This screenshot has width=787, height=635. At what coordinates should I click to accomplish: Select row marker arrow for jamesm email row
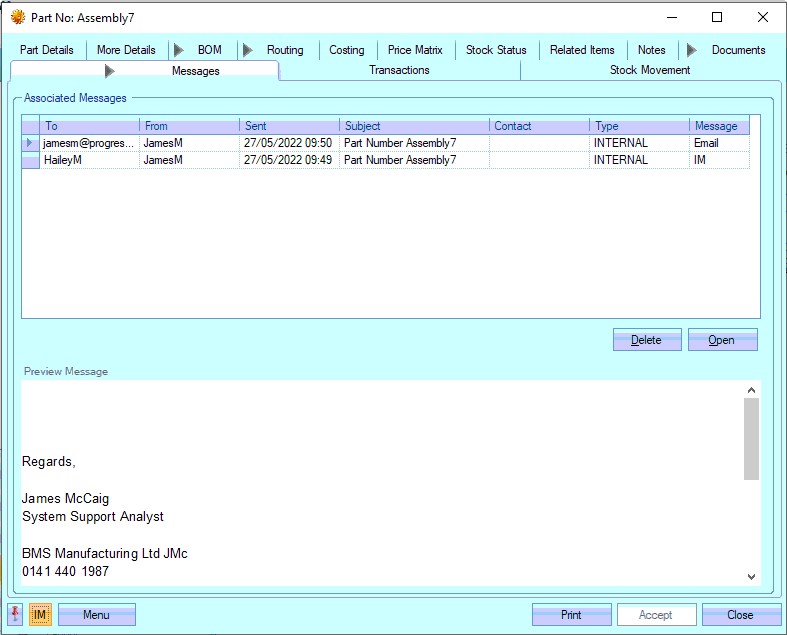tap(30, 143)
